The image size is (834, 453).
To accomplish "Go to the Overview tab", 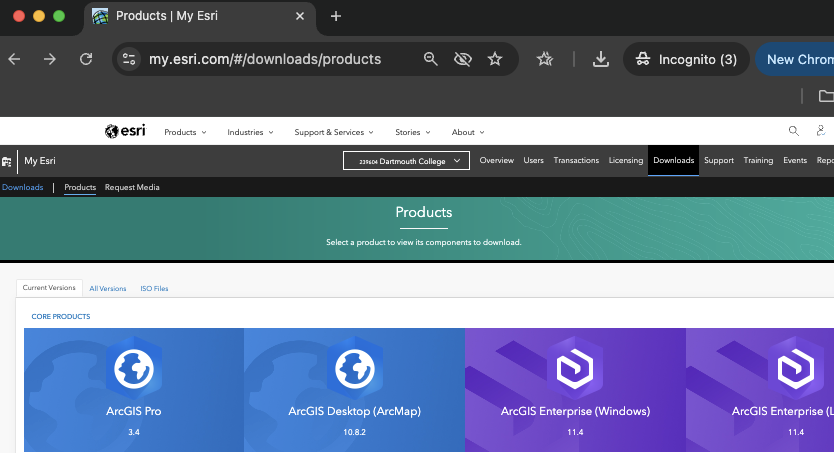I will click(497, 161).
